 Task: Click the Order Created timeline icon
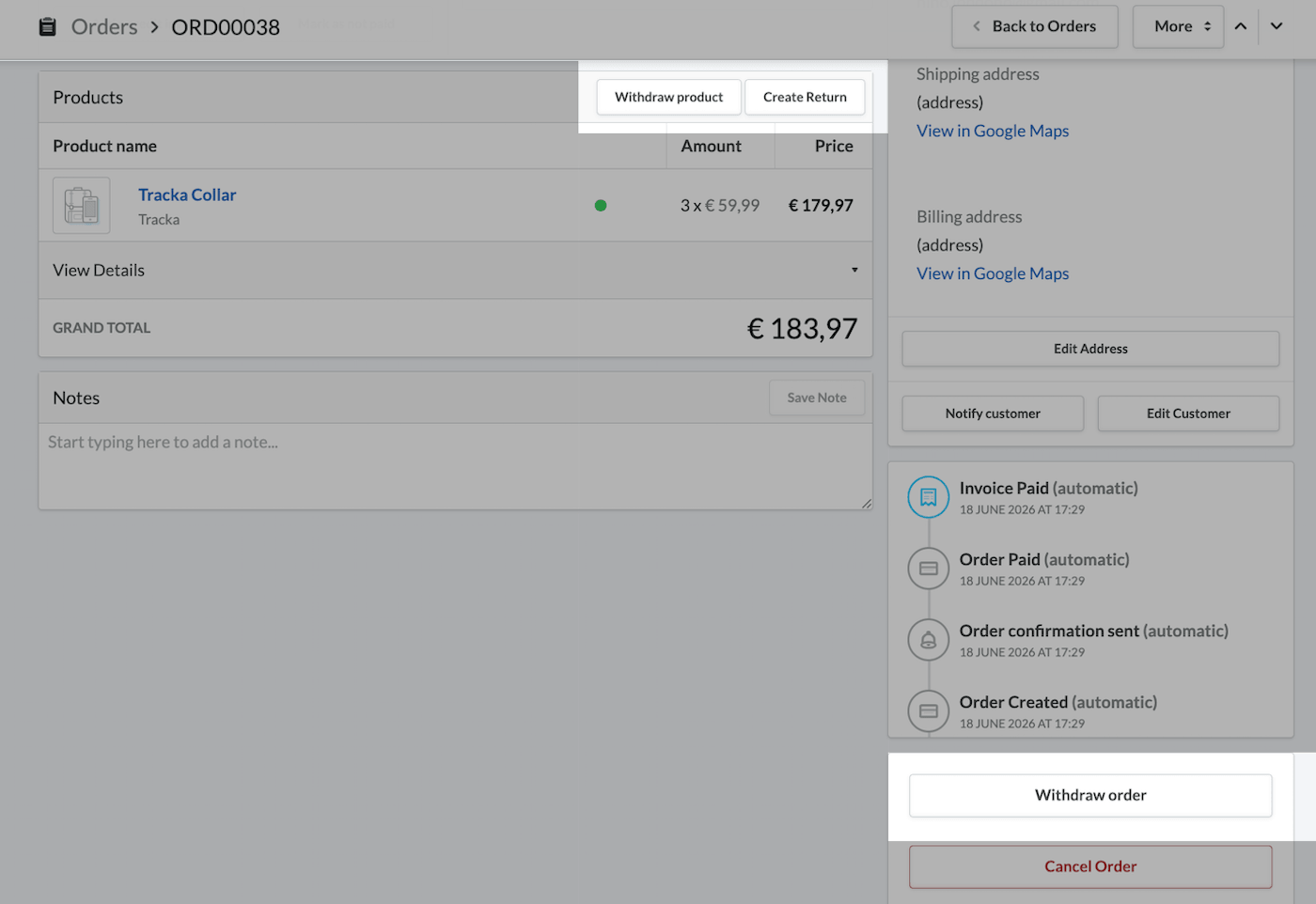click(x=929, y=711)
